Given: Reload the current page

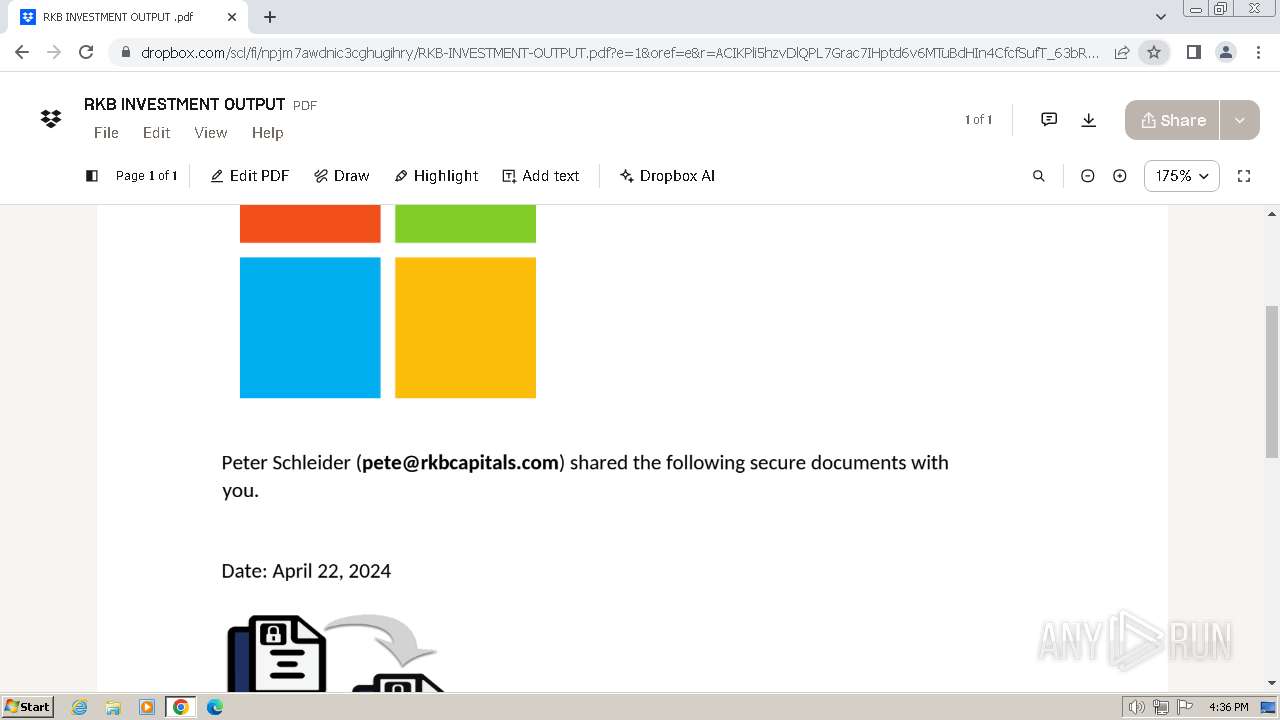Looking at the screenshot, I should click(86, 52).
